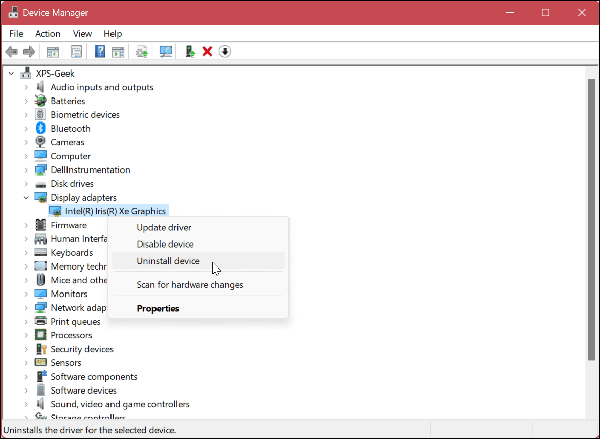
Task: Expand the Software devices category arrow
Action: click(26, 390)
